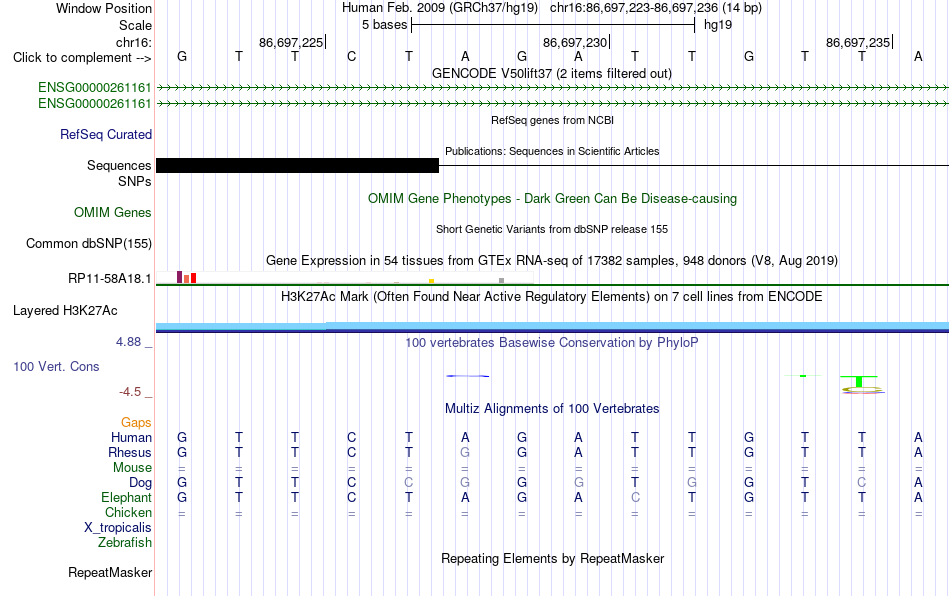950x596 pixels.
Task: Select the Chicken species row label
Action: (128, 512)
